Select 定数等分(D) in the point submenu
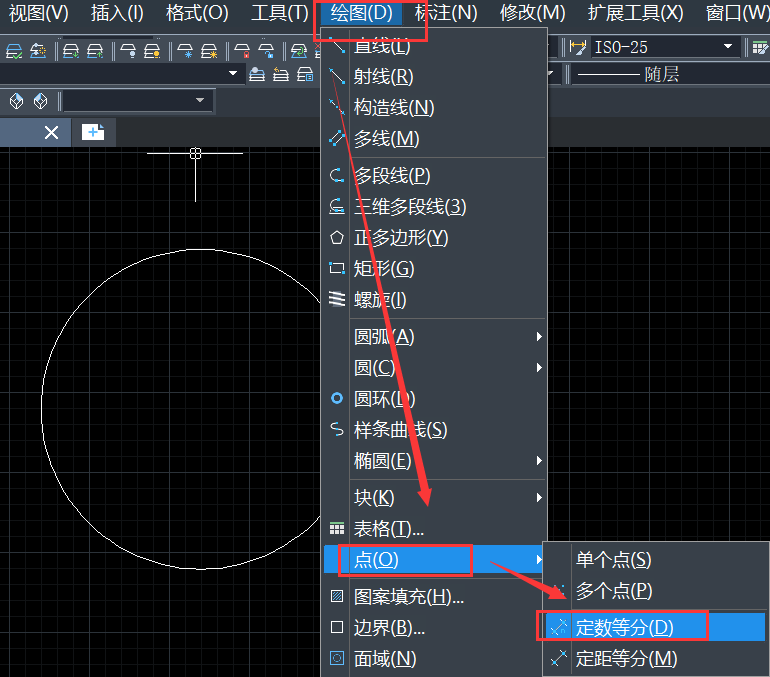 (656, 627)
